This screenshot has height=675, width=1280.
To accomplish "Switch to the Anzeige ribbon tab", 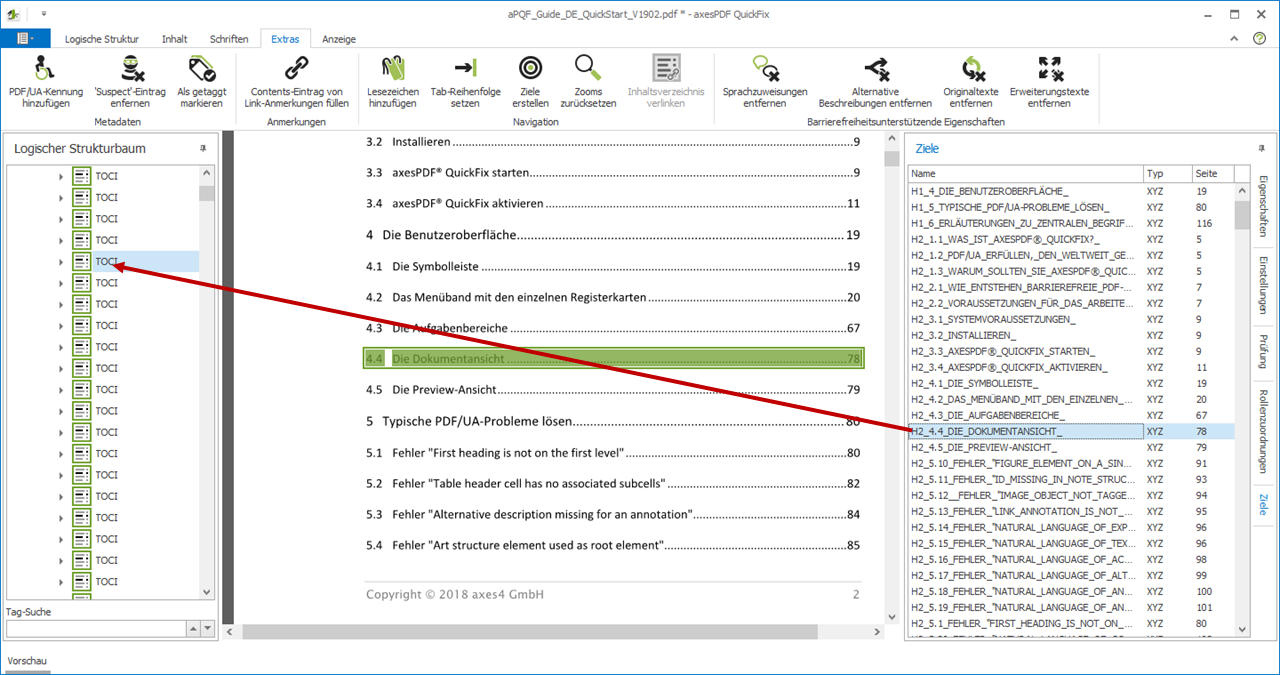I will point(339,39).
